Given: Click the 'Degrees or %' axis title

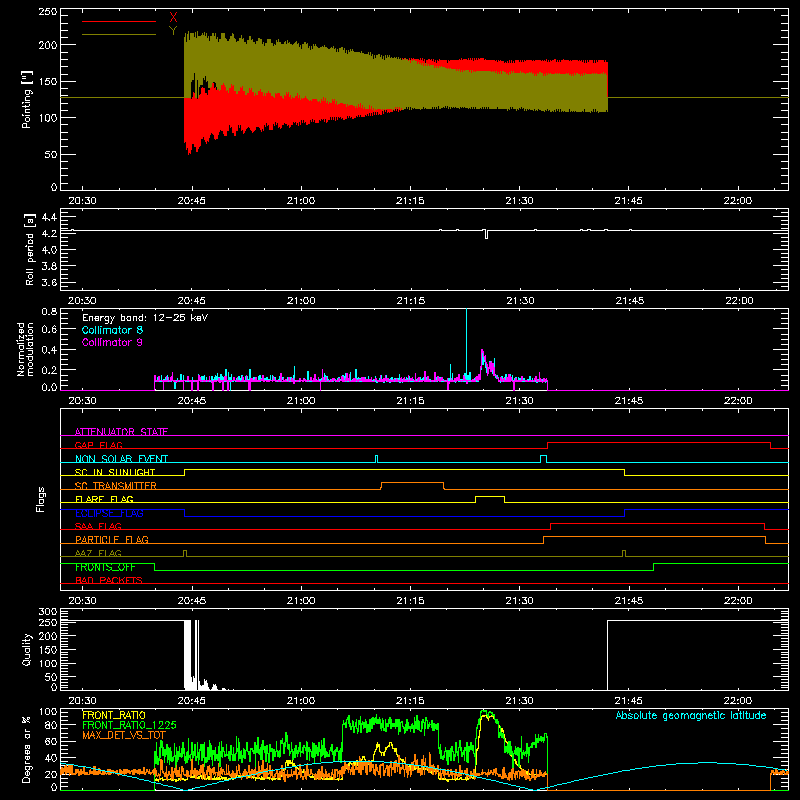Looking at the screenshot, I should click(x=27, y=750).
